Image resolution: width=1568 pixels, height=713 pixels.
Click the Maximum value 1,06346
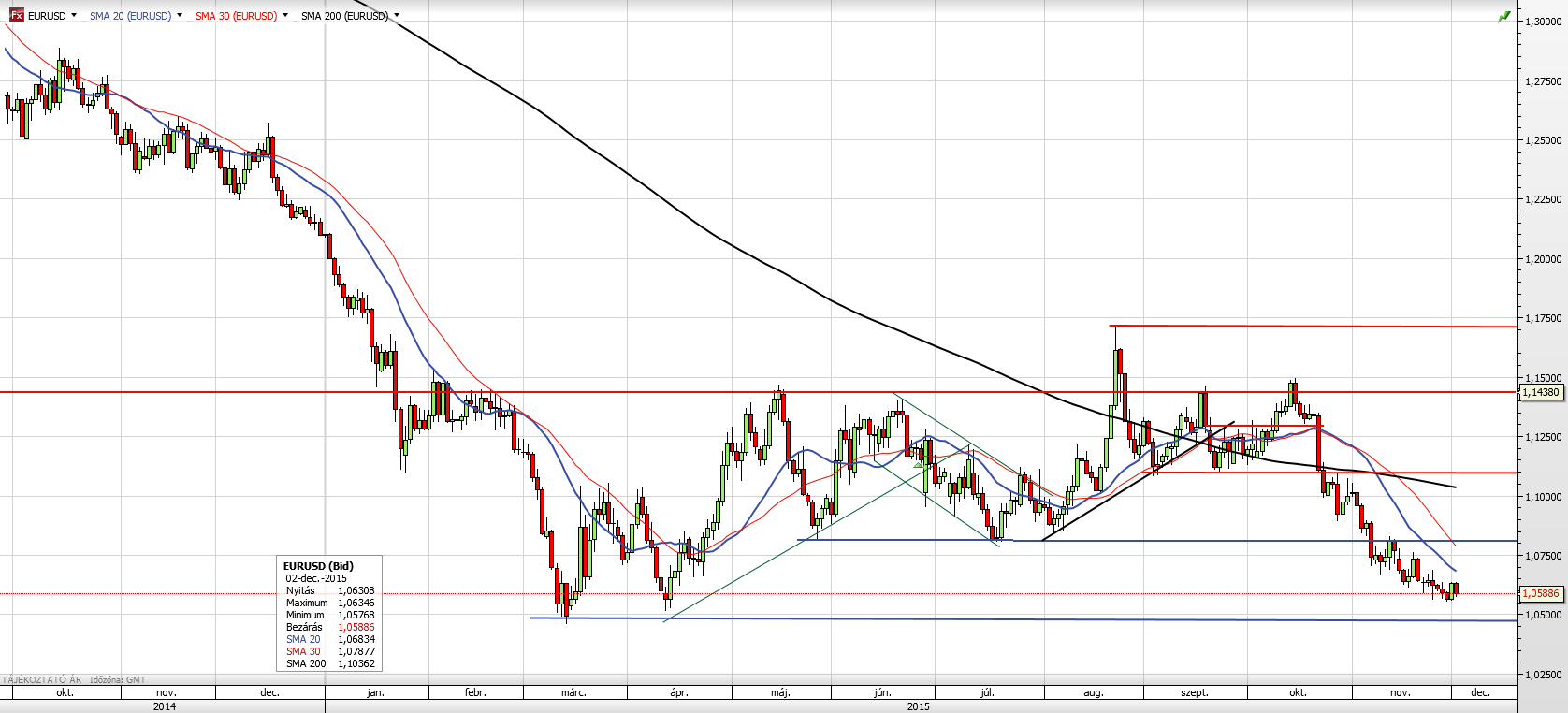pyautogui.click(x=356, y=603)
